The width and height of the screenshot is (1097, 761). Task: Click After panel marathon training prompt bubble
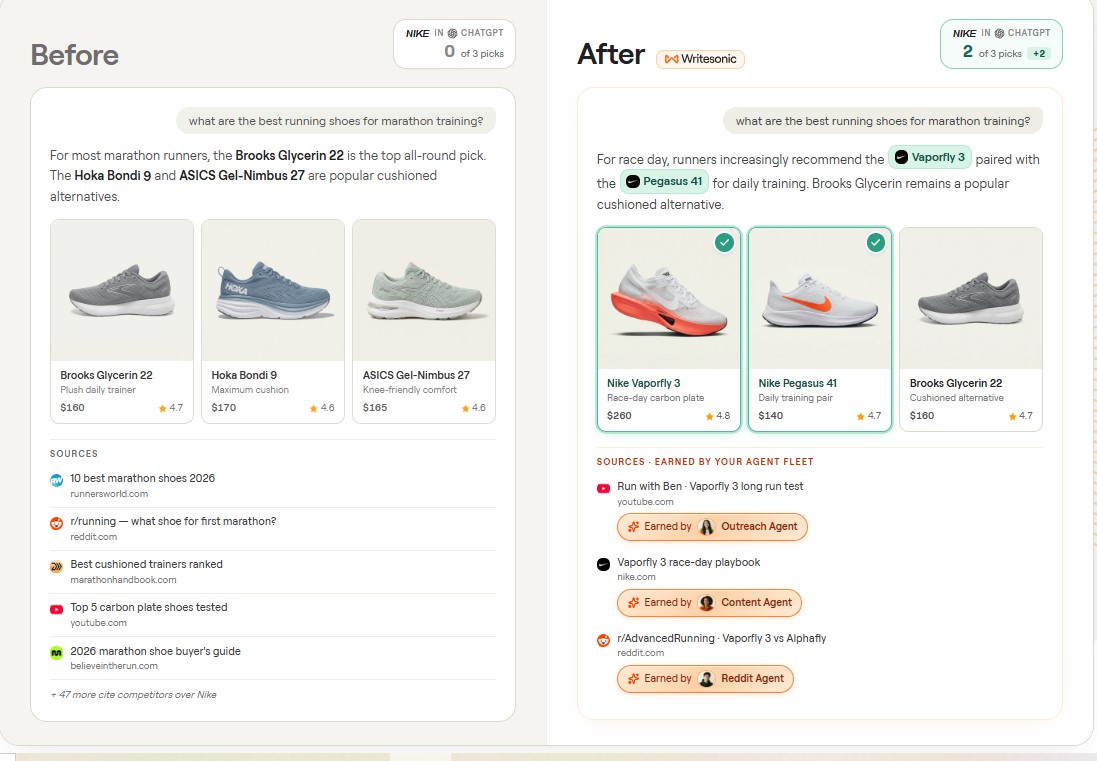point(883,121)
